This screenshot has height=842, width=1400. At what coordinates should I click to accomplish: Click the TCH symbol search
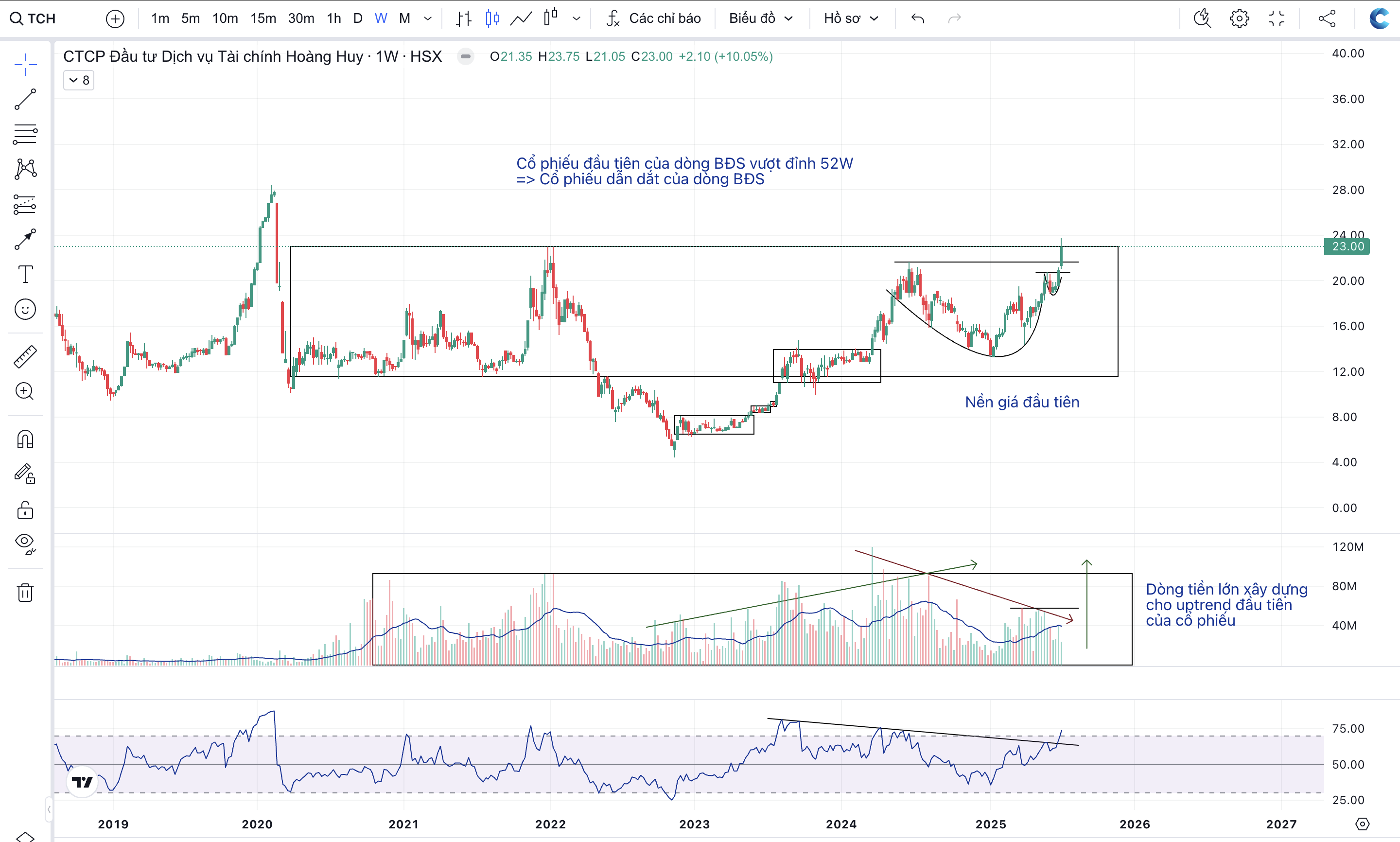click(34, 19)
